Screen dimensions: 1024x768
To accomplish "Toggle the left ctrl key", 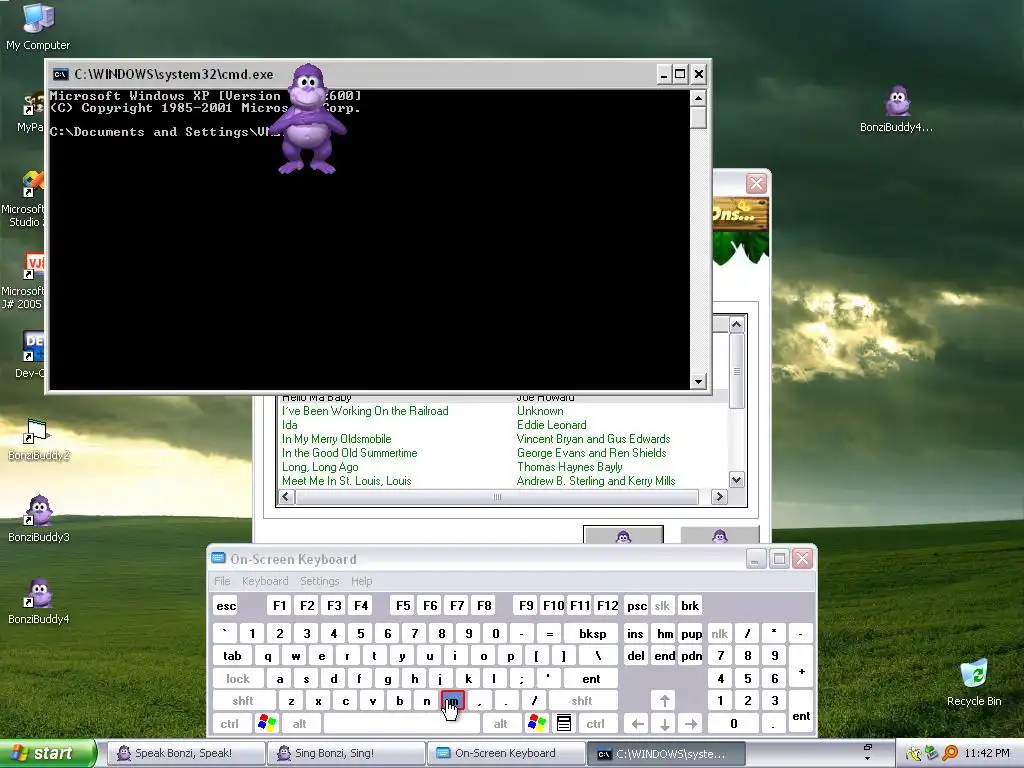I will pos(229,724).
